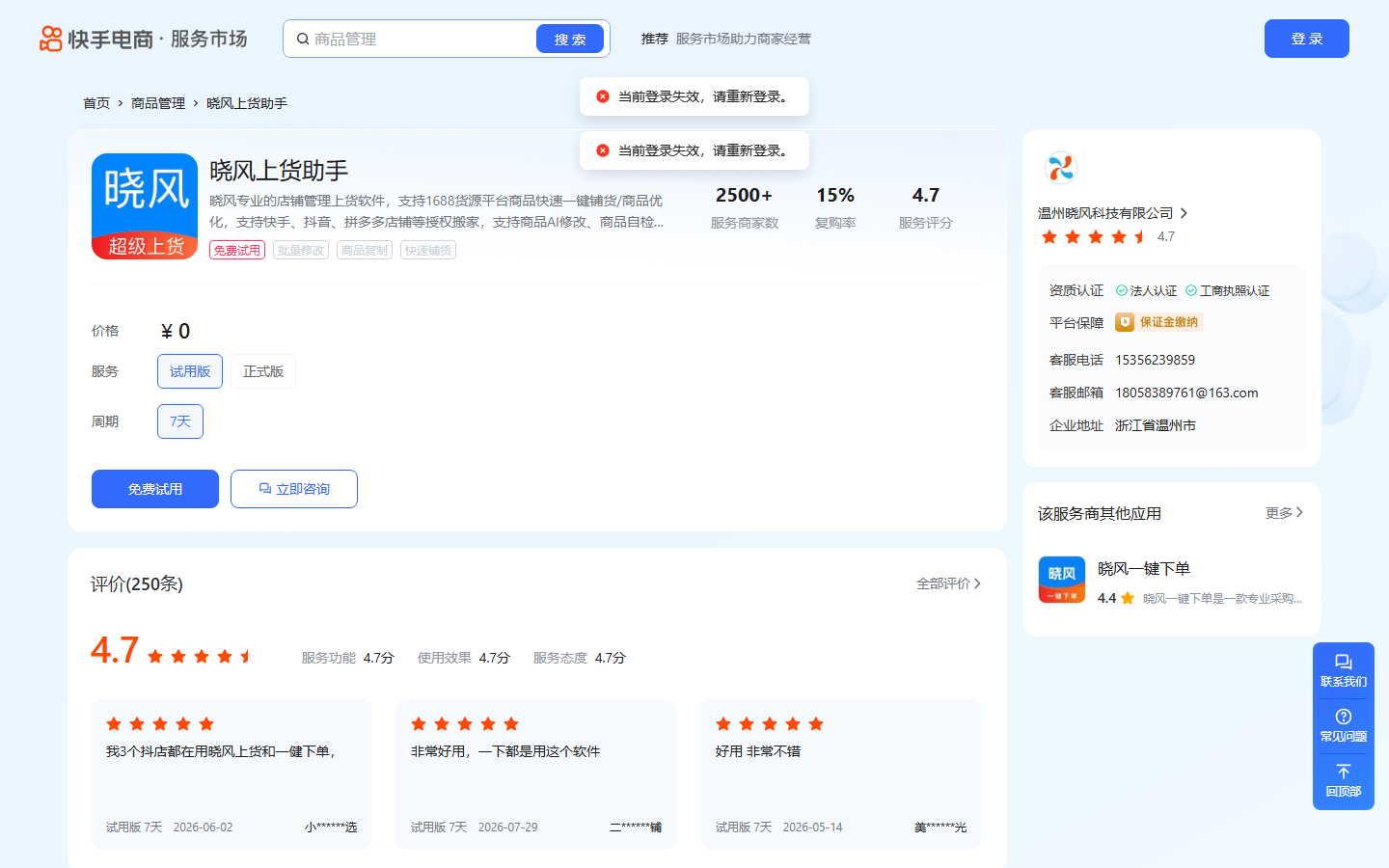Click the stars on the 好用 非常不错 review
This screenshot has width=1389, height=868.
click(770, 724)
